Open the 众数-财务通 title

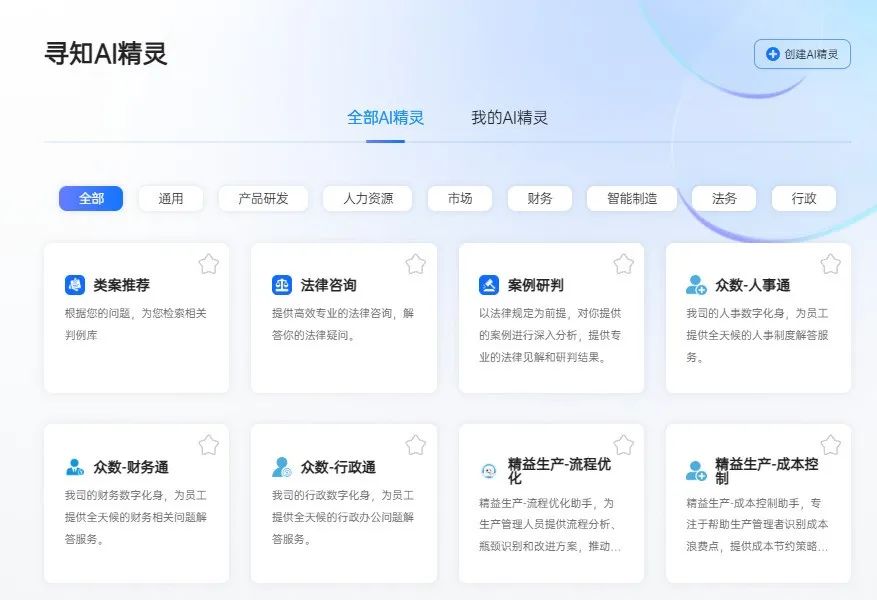click(x=131, y=467)
